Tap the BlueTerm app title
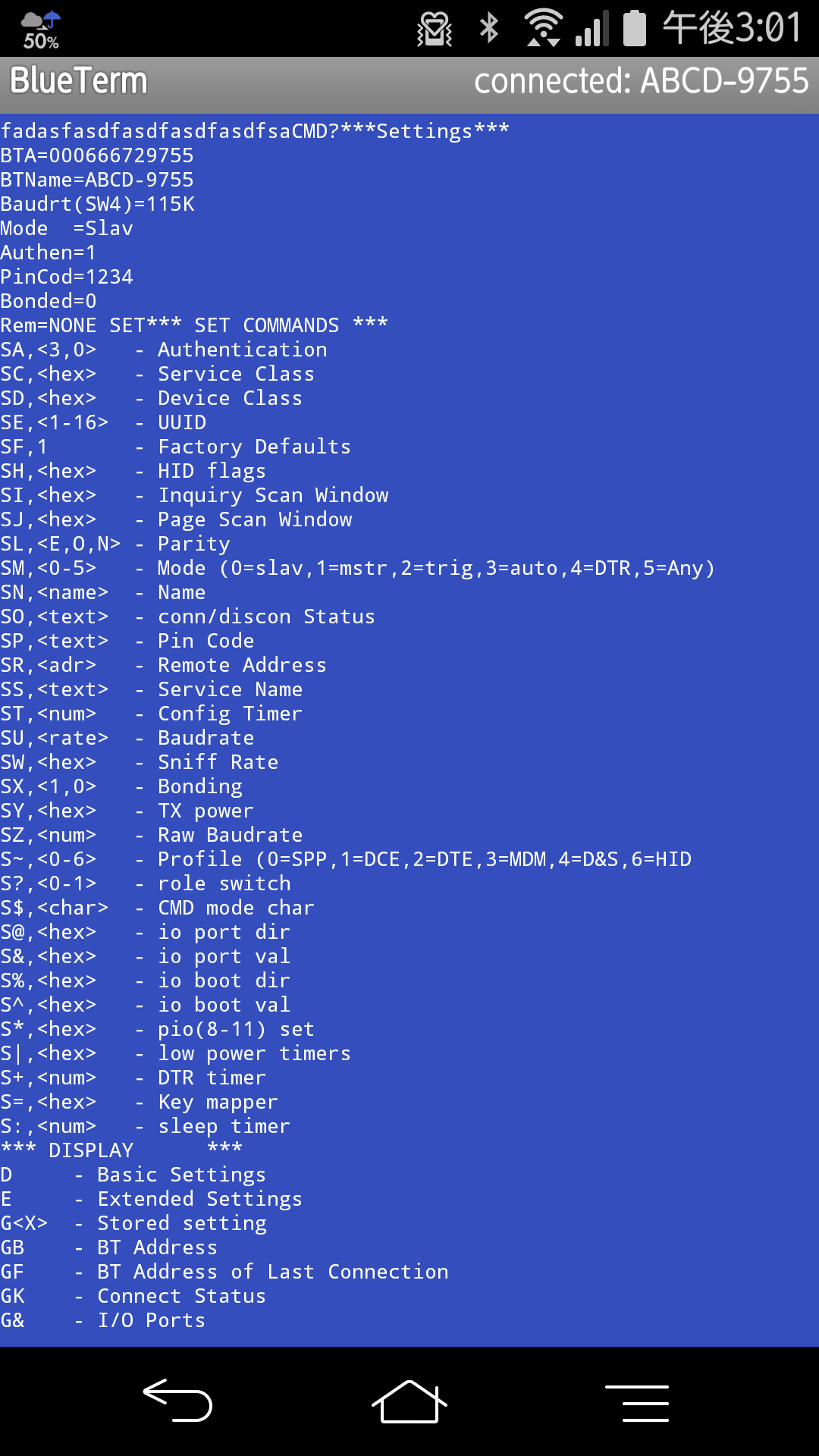819x1456 pixels. point(79,80)
